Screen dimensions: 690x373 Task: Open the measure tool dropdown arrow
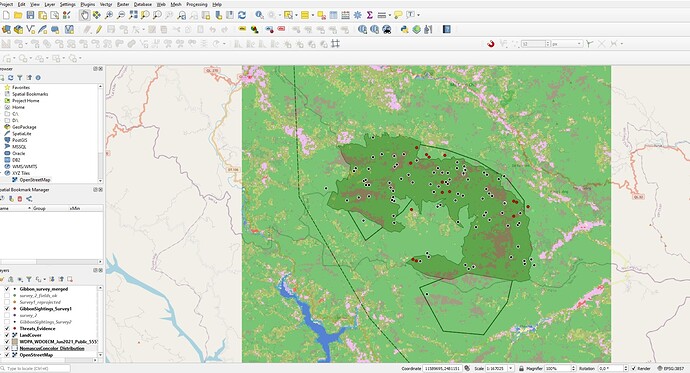(390, 15)
